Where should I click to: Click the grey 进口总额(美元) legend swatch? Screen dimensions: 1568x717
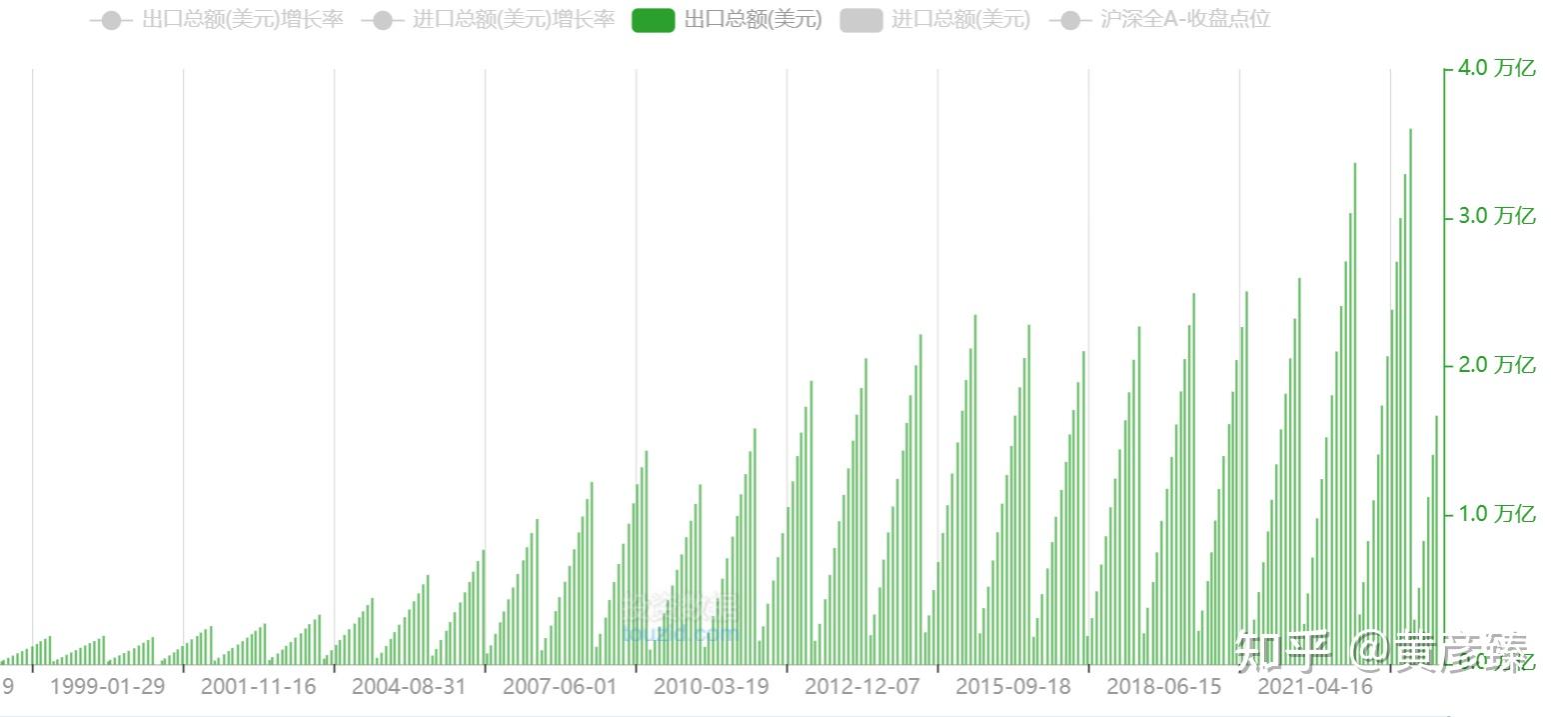click(860, 20)
